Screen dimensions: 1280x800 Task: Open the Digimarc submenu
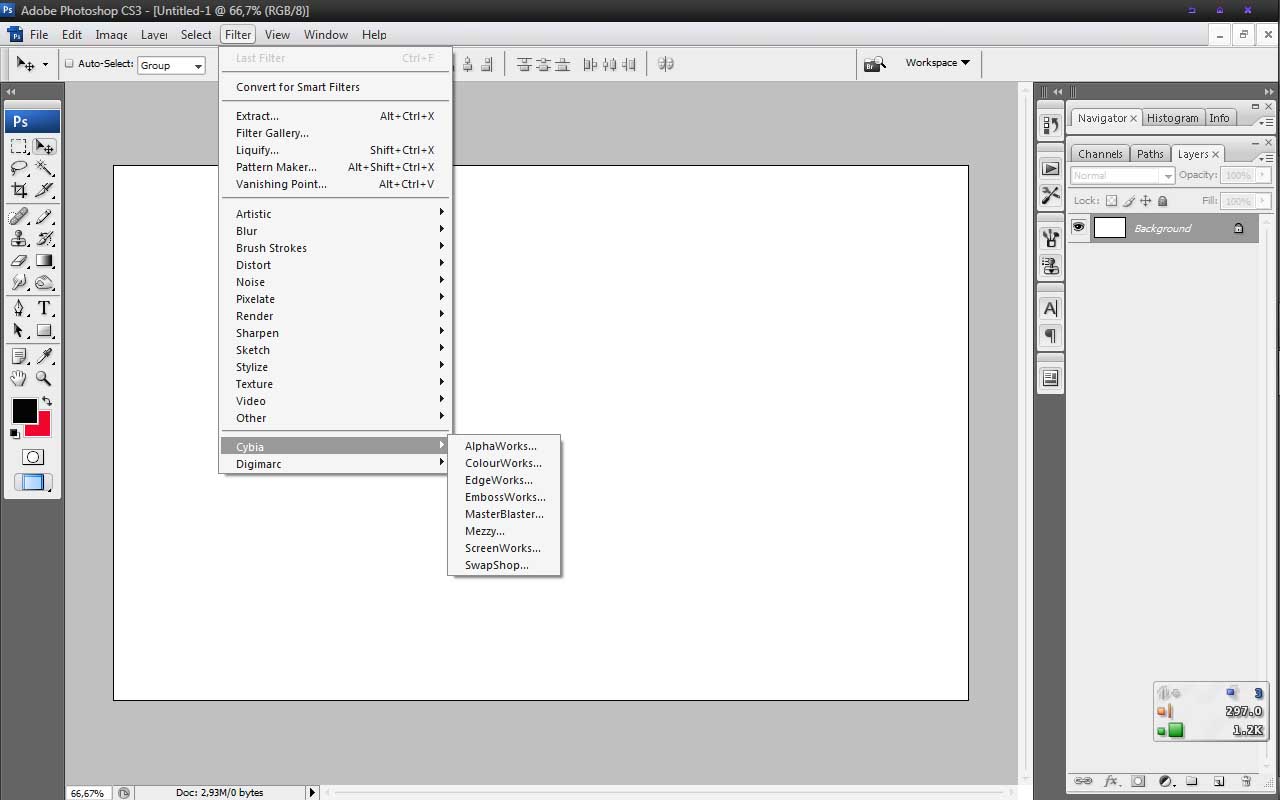pyautogui.click(x=335, y=464)
